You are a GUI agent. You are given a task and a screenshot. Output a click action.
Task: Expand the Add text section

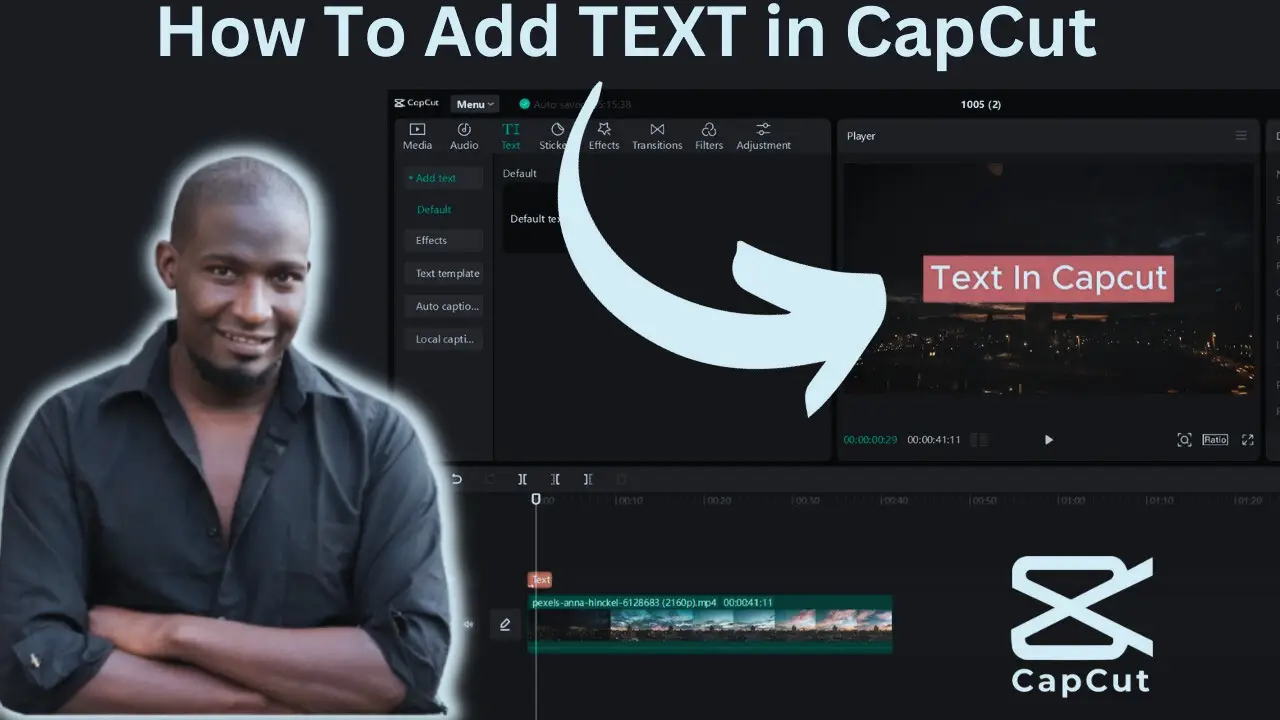coord(443,178)
